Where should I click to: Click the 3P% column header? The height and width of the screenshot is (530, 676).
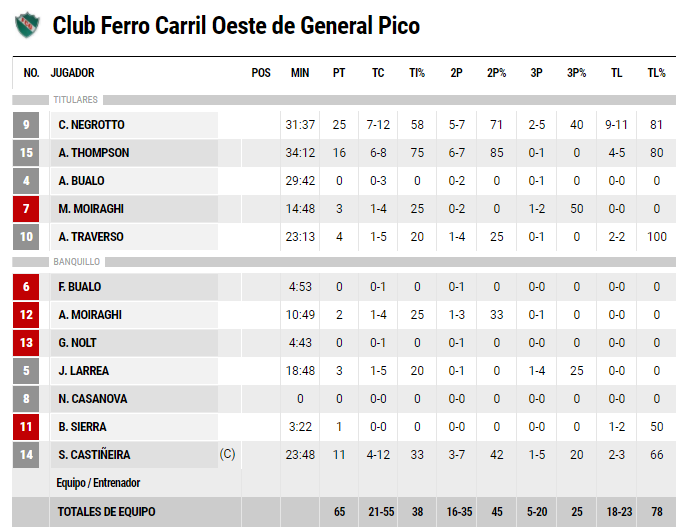[x=576, y=73]
